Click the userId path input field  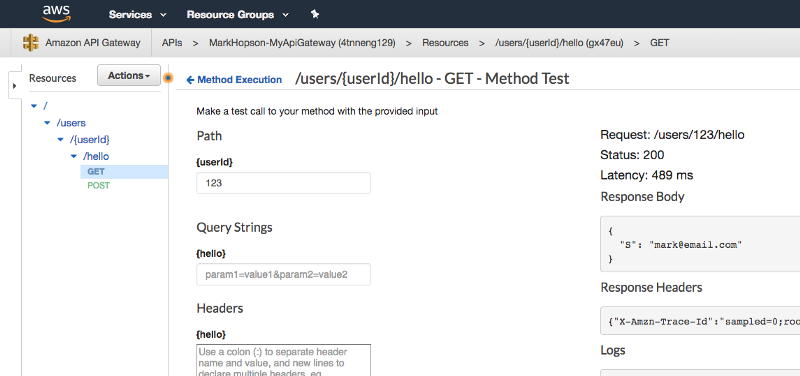pos(284,183)
